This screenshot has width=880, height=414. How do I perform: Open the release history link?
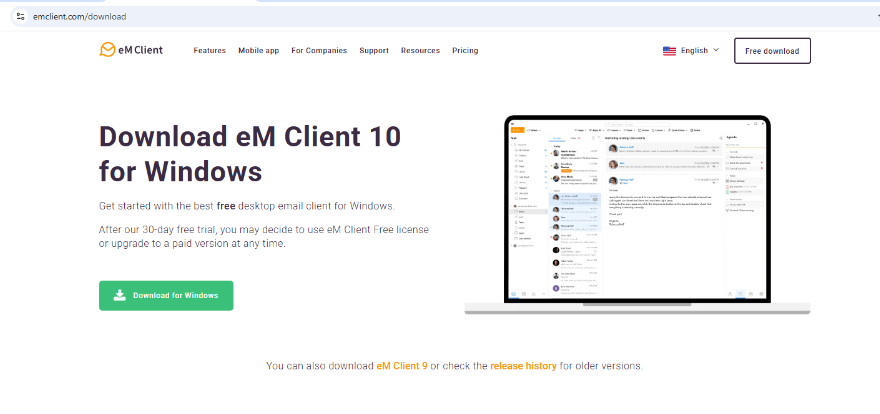(523, 366)
